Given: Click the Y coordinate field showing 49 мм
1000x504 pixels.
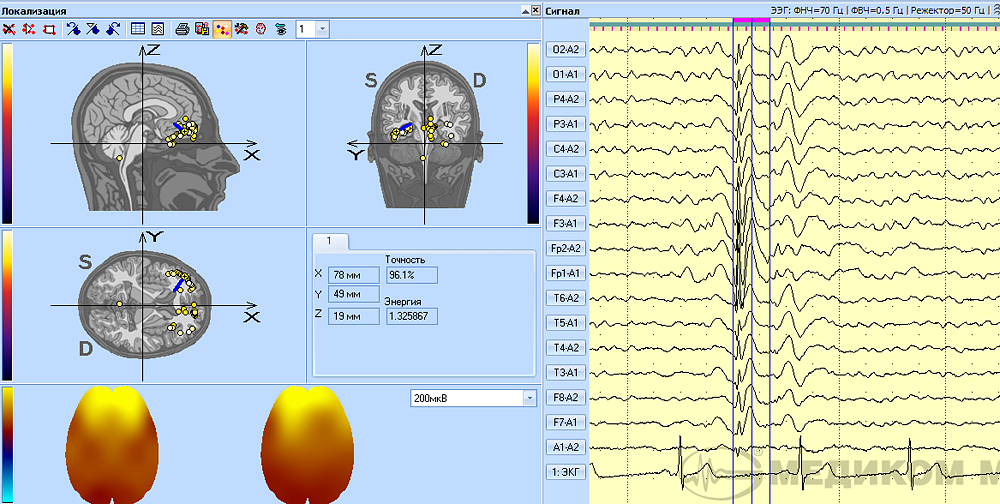Looking at the screenshot, I should (353, 295).
